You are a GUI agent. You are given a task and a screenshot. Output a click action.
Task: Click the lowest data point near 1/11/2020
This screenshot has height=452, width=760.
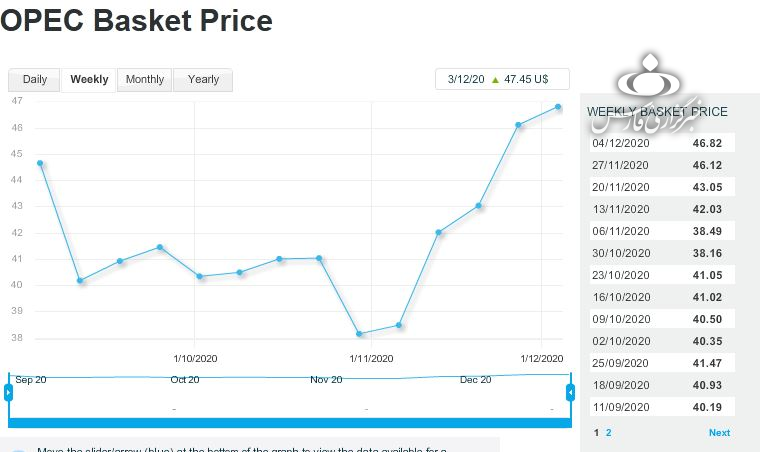point(359,334)
